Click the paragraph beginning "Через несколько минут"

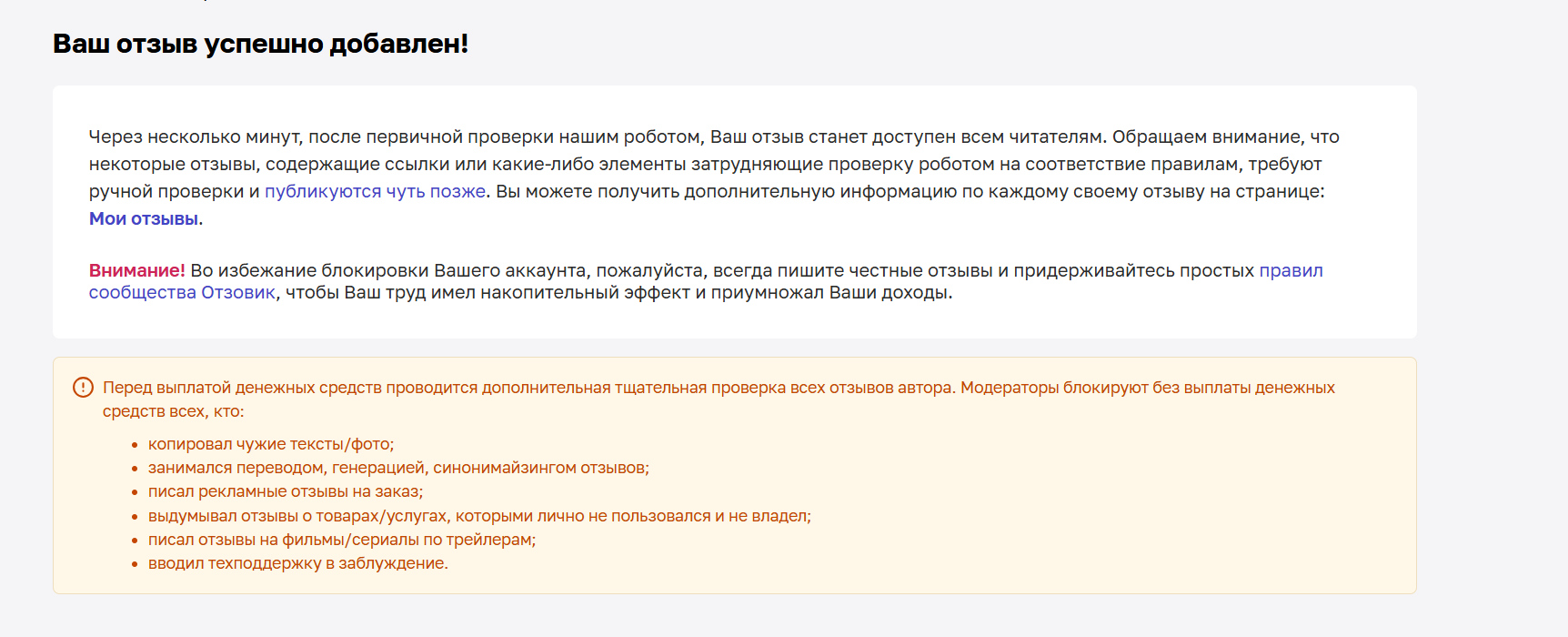[x=714, y=177]
